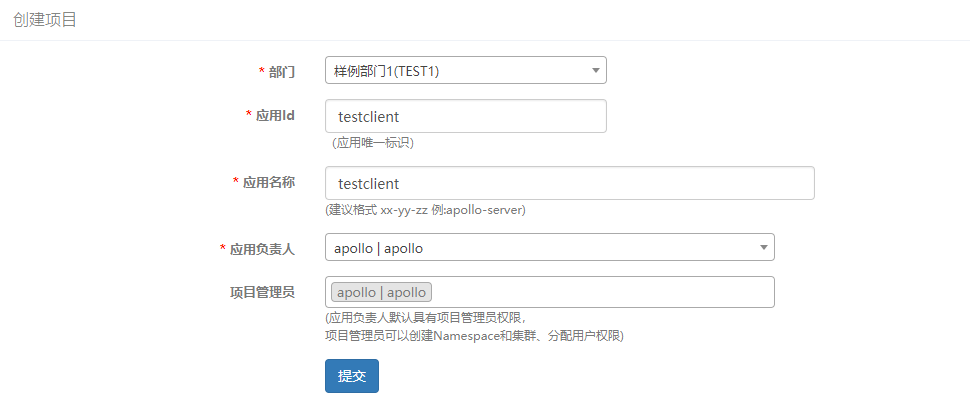970x401 pixels.
Task: Click the 应用Id field label
Action: [x=275, y=115]
